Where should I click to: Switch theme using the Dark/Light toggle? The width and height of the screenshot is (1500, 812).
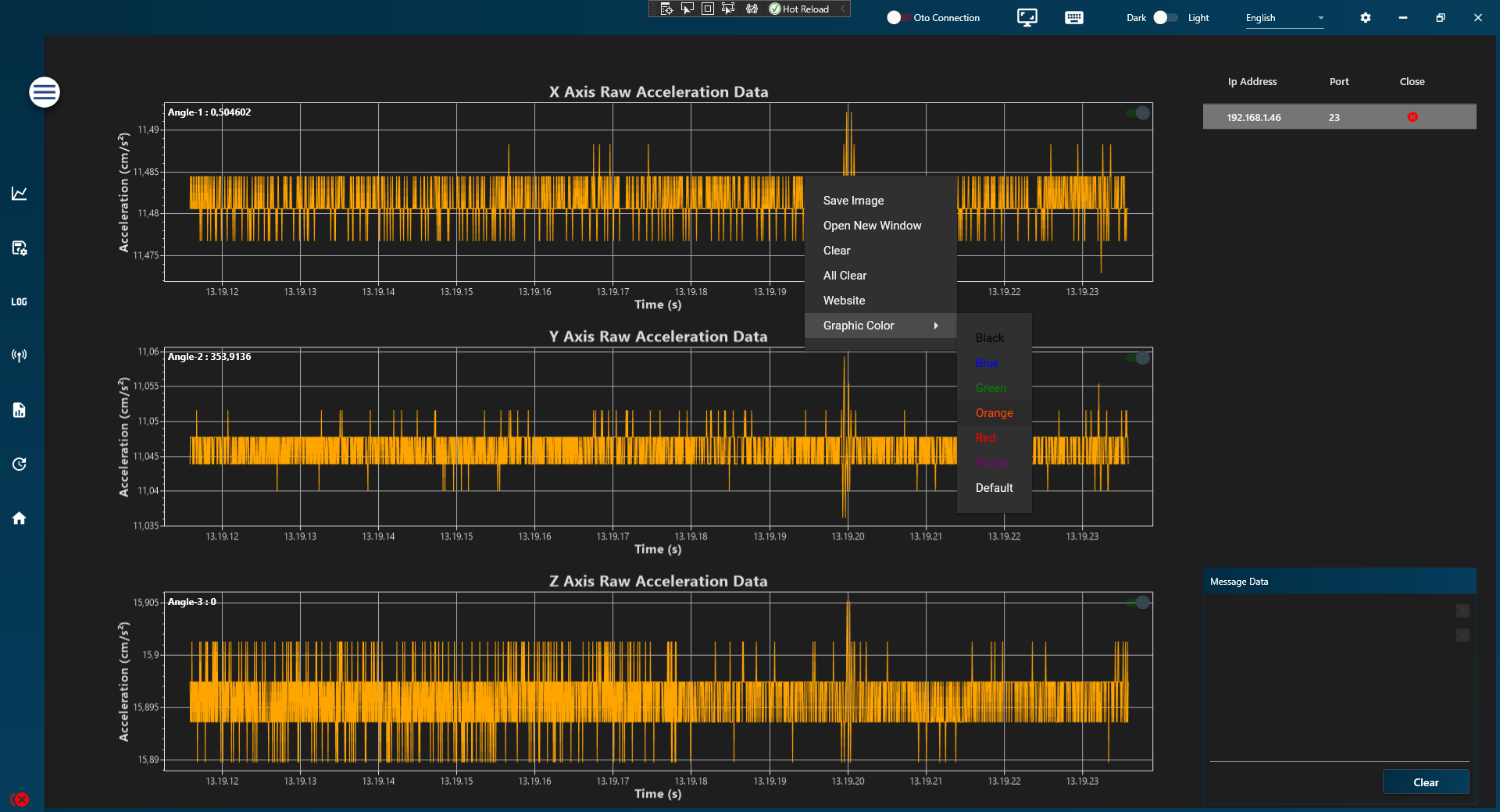click(1166, 17)
